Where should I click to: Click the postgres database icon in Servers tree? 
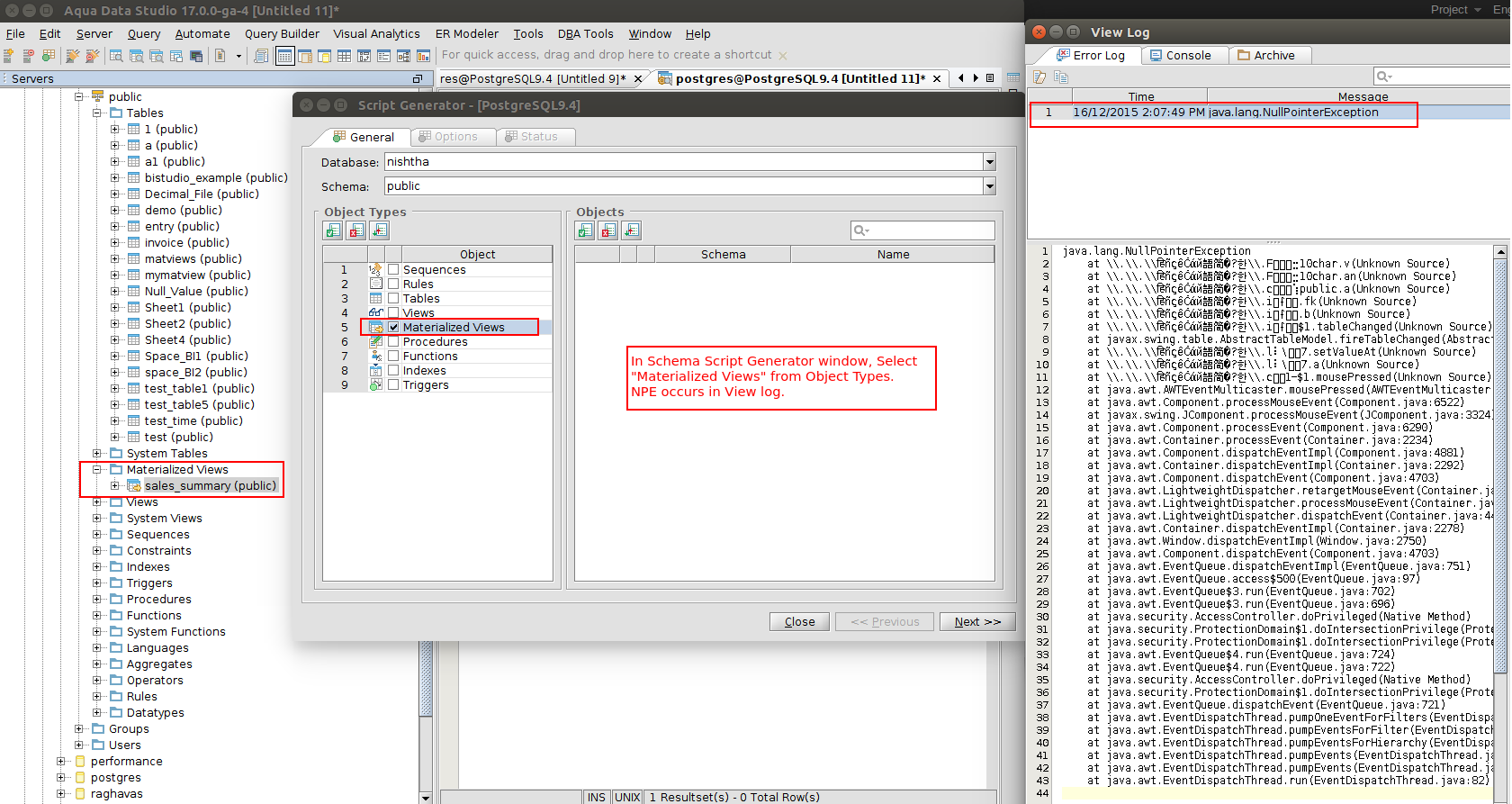[80, 778]
